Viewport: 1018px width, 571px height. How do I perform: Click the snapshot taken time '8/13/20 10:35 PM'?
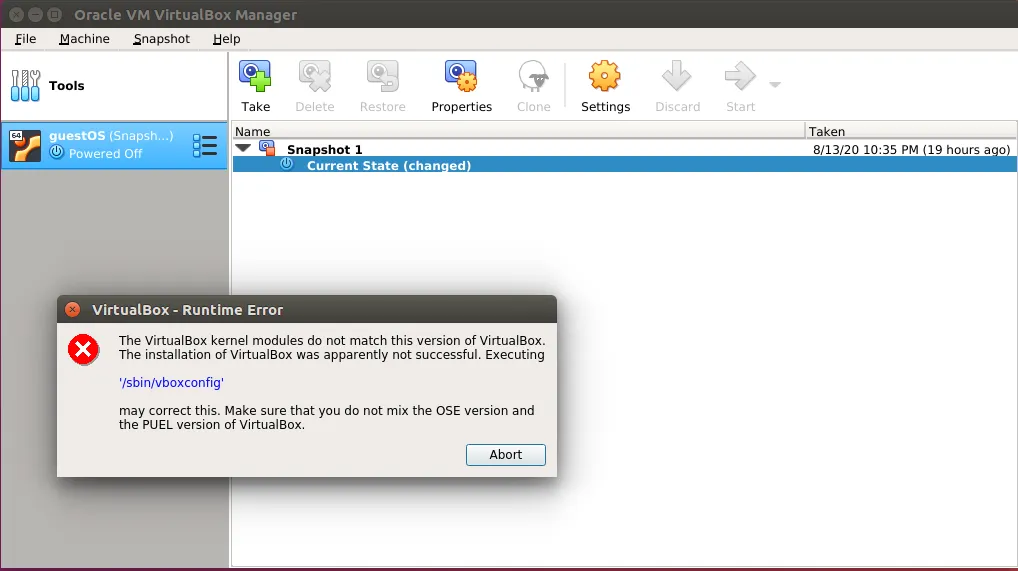click(865, 149)
